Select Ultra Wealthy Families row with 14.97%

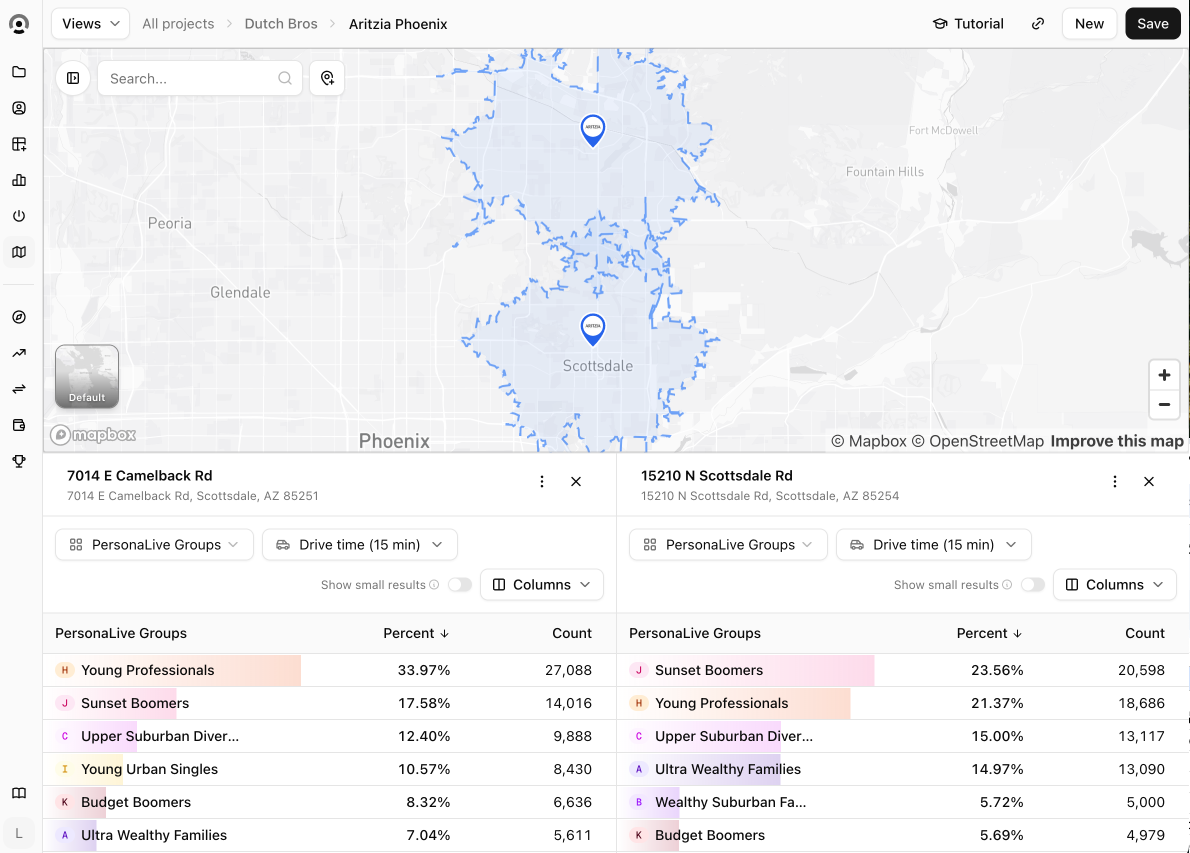coord(903,769)
